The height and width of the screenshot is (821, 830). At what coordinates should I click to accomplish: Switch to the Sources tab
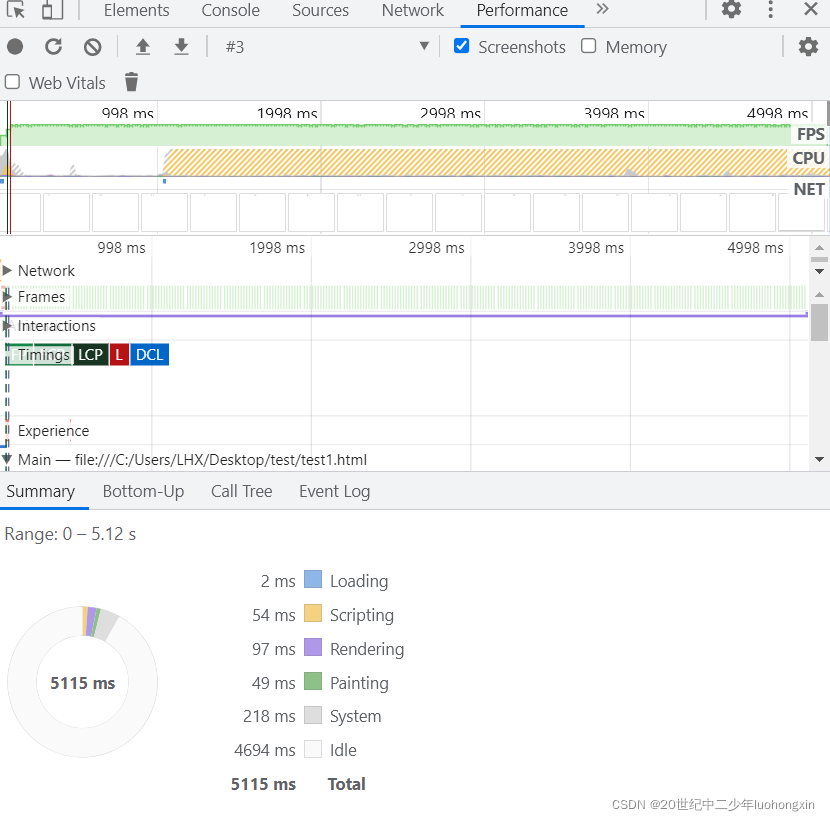point(320,10)
